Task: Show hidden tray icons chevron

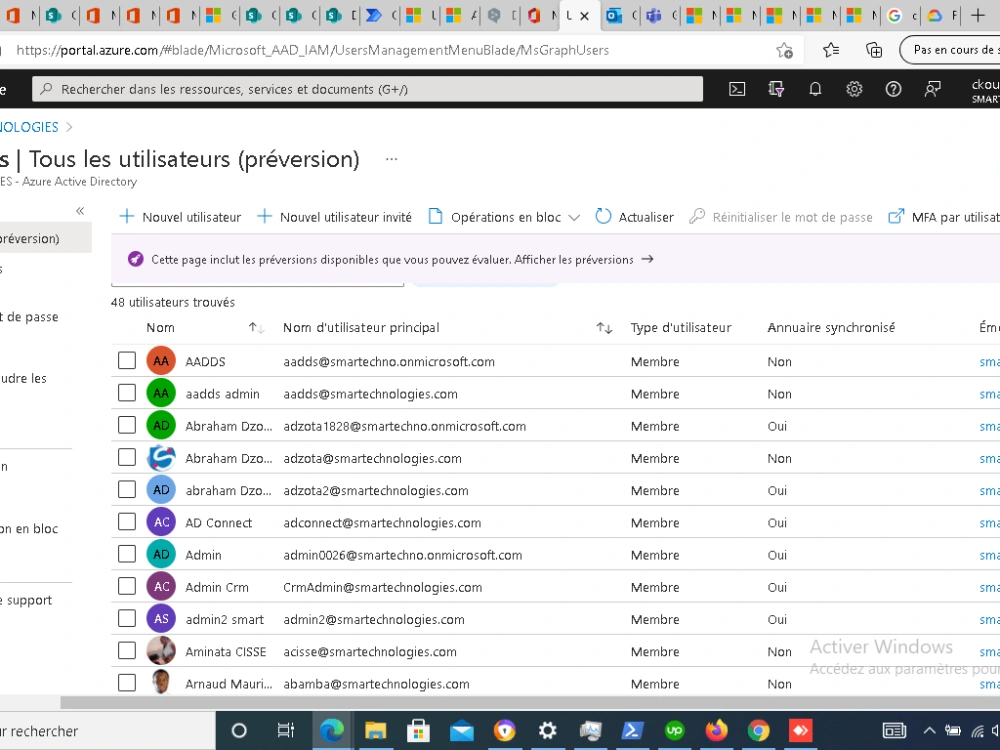Action: pyautogui.click(x=930, y=730)
